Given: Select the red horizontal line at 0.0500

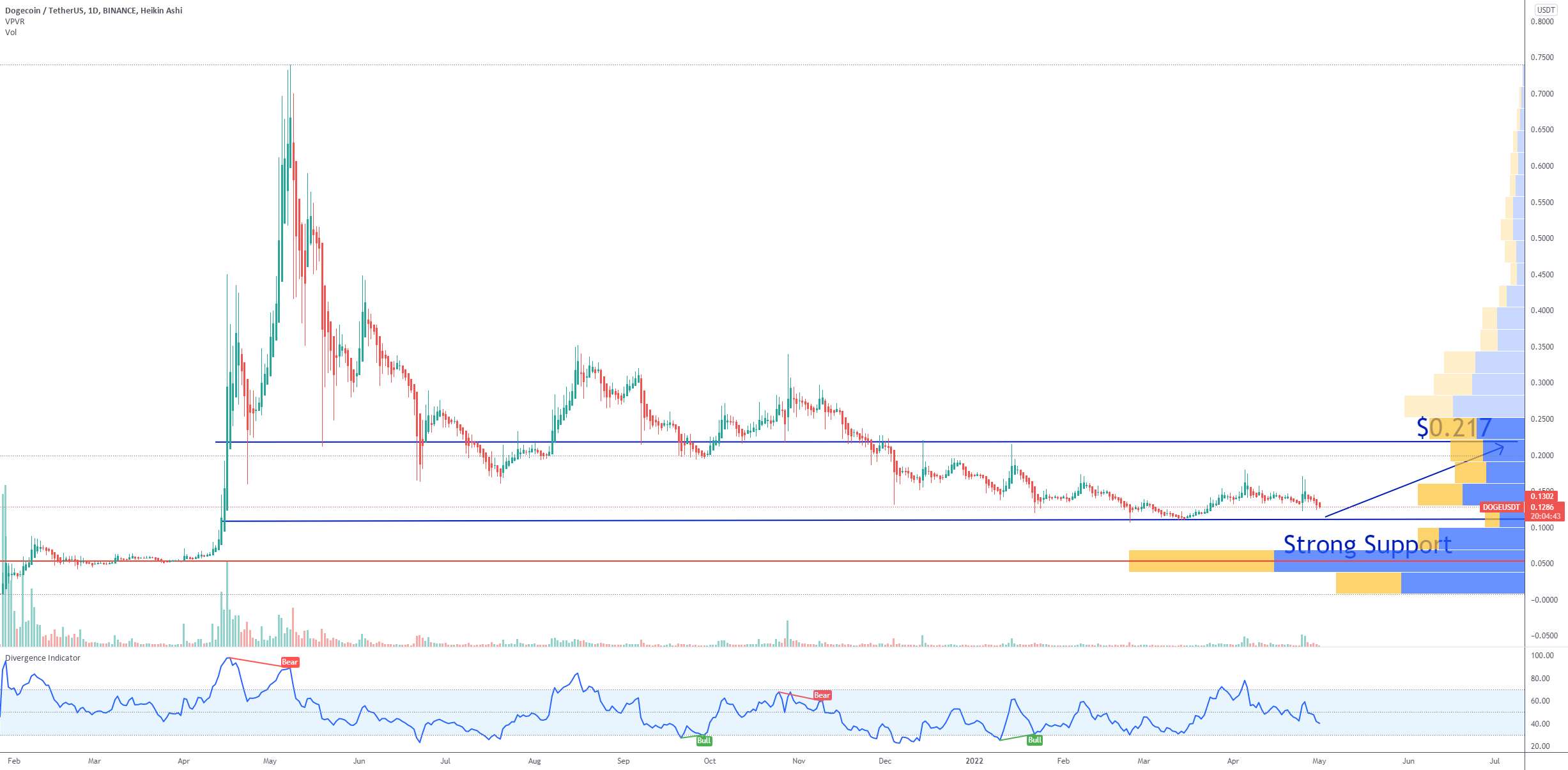Looking at the screenshot, I should 762,561.
